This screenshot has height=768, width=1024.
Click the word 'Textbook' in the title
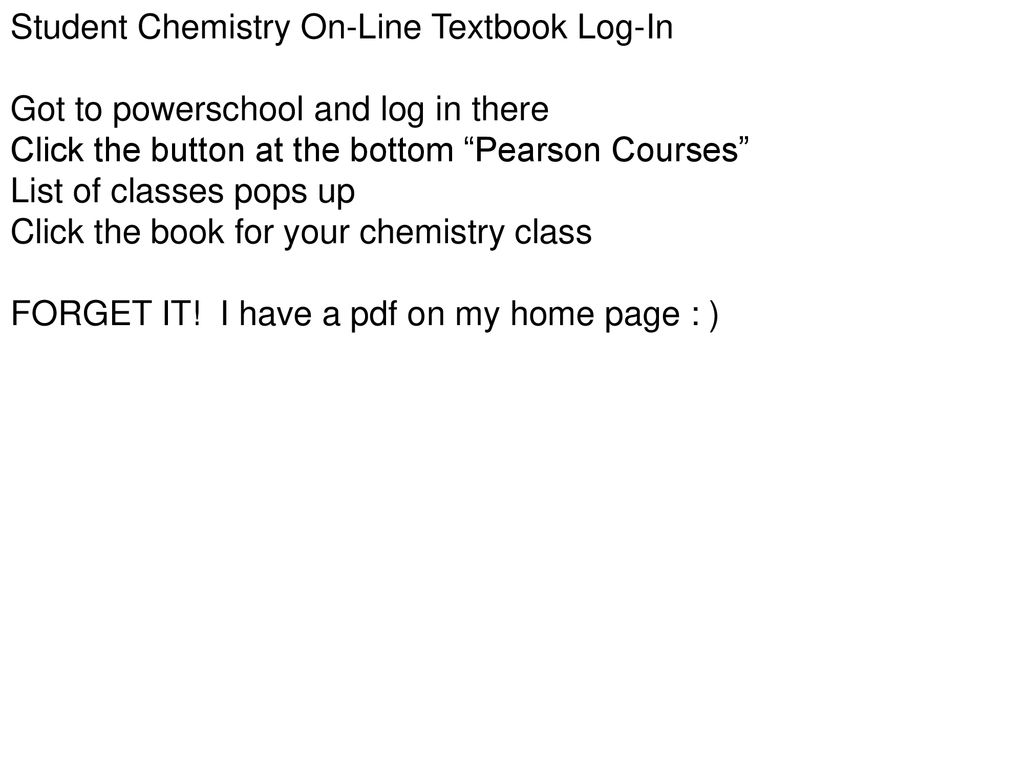500,27
